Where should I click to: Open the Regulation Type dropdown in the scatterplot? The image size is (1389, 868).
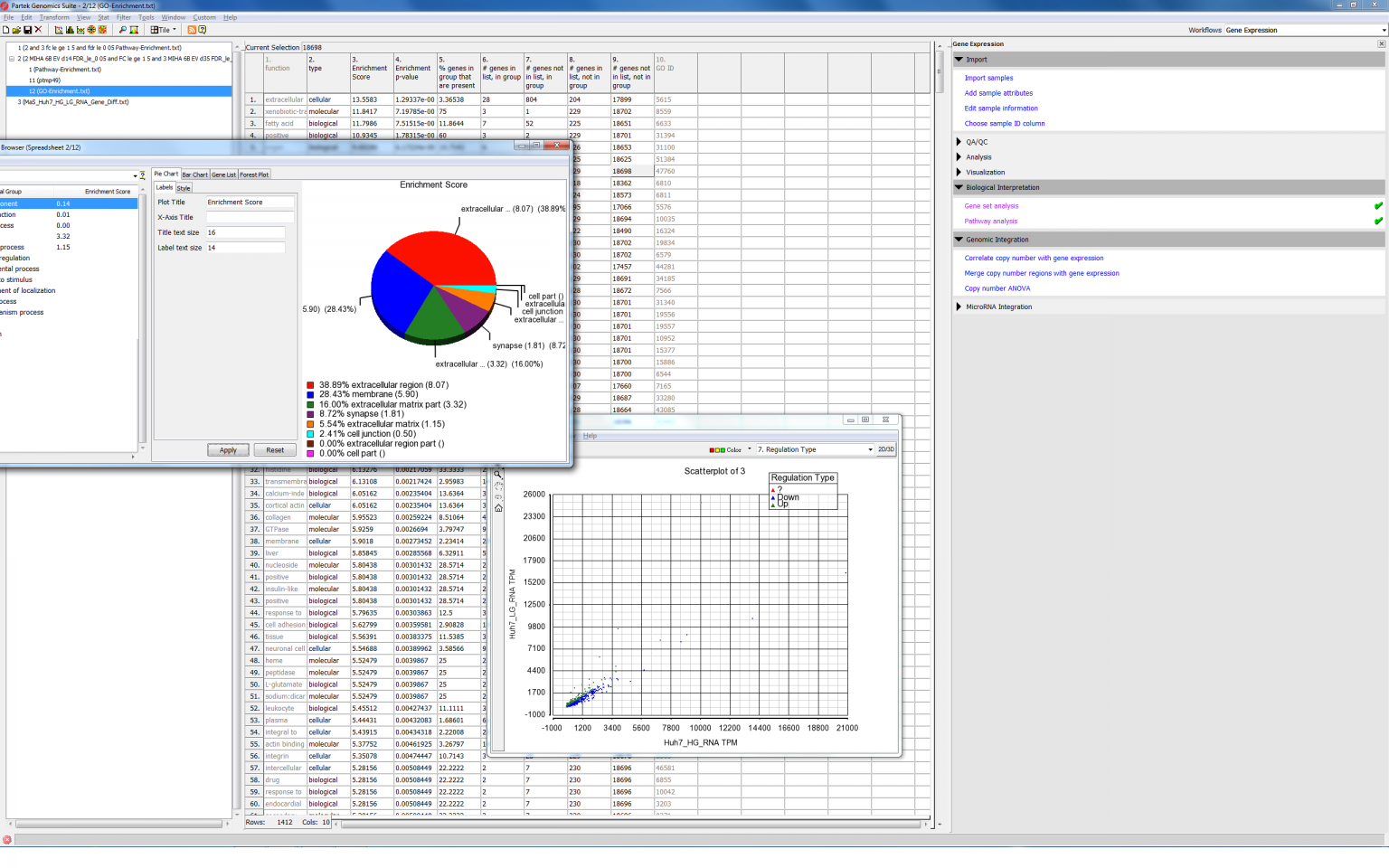click(x=814, y=449)
